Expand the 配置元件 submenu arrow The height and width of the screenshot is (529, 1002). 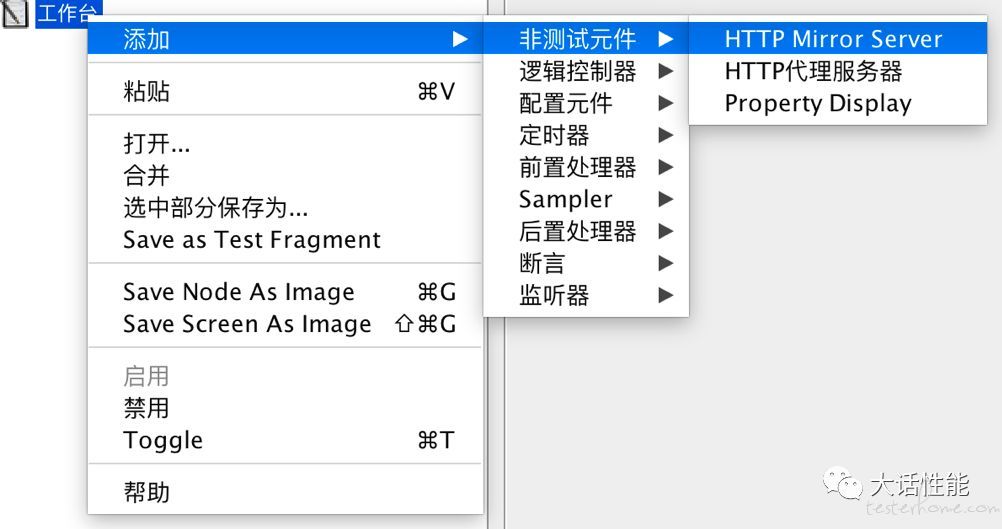(666, 103)
